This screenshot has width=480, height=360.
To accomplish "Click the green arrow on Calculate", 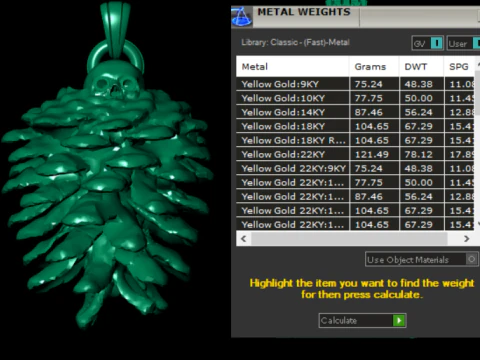I will pos(399,320).
